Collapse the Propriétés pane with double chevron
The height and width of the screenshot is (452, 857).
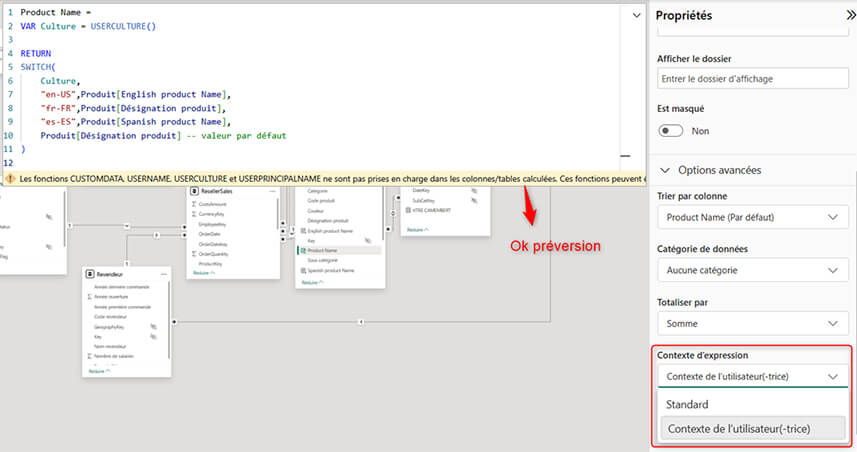coord(850,15)
